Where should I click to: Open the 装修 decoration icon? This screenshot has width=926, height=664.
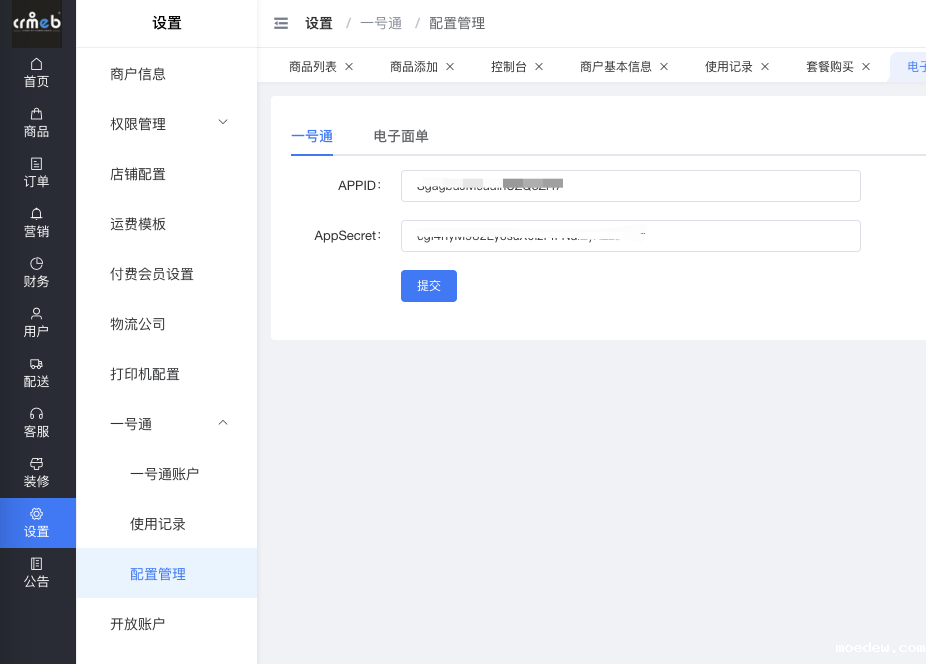point(37,464)
